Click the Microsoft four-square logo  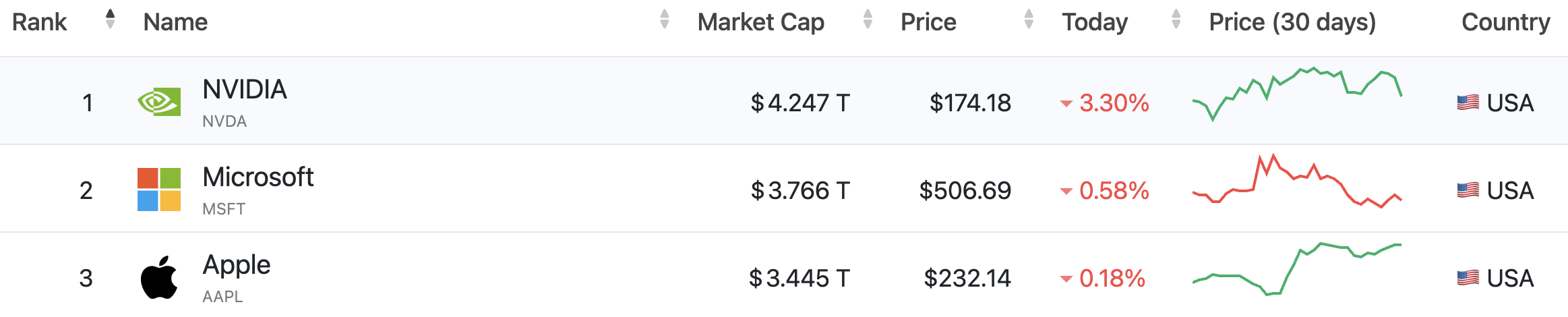[159, 190]
